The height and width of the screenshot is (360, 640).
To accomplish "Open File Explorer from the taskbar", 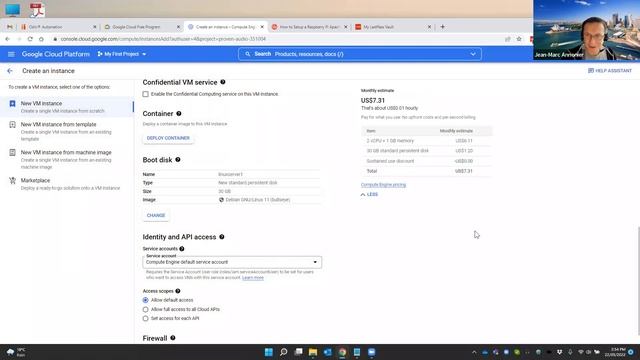I will click(313, 352).
